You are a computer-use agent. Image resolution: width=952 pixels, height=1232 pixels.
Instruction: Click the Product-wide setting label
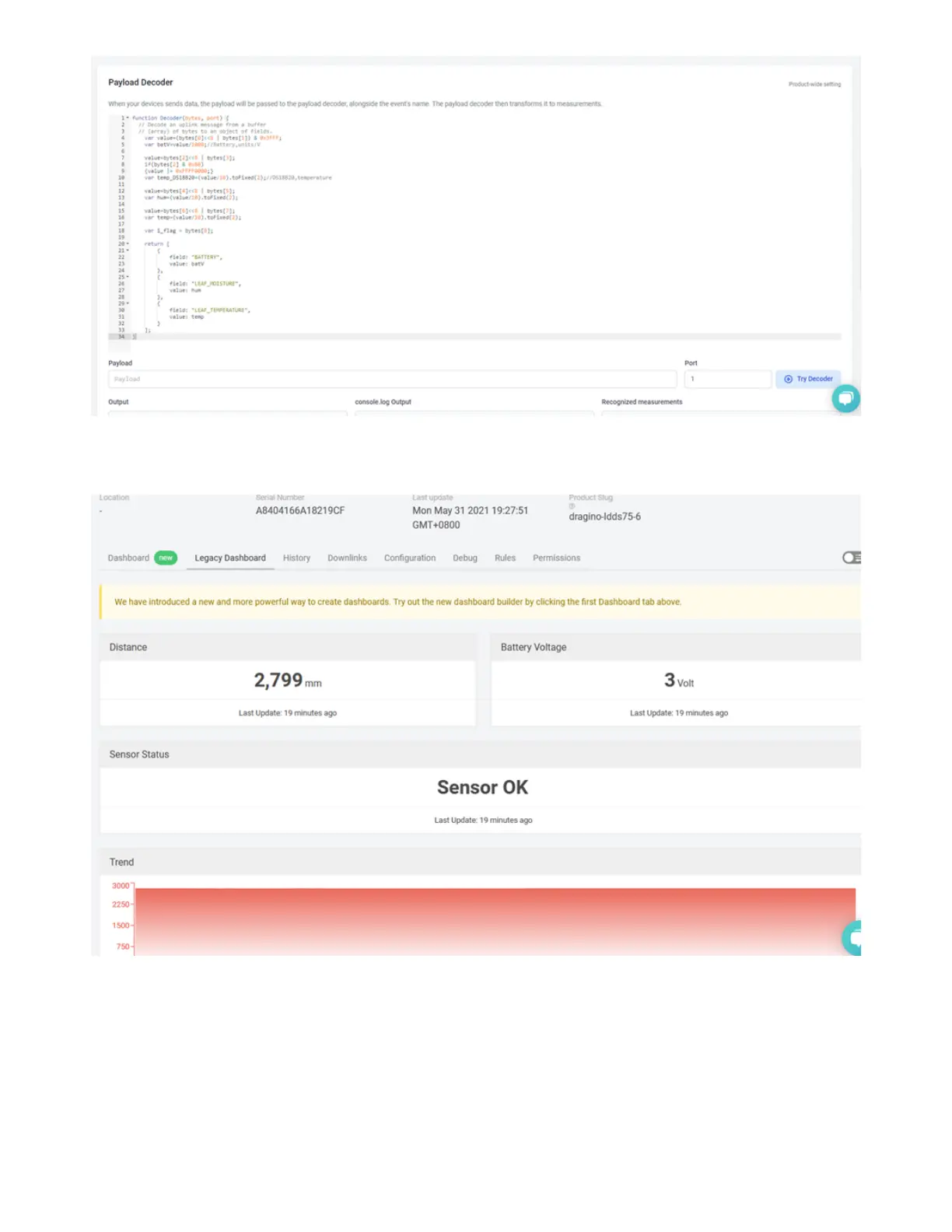814,84
